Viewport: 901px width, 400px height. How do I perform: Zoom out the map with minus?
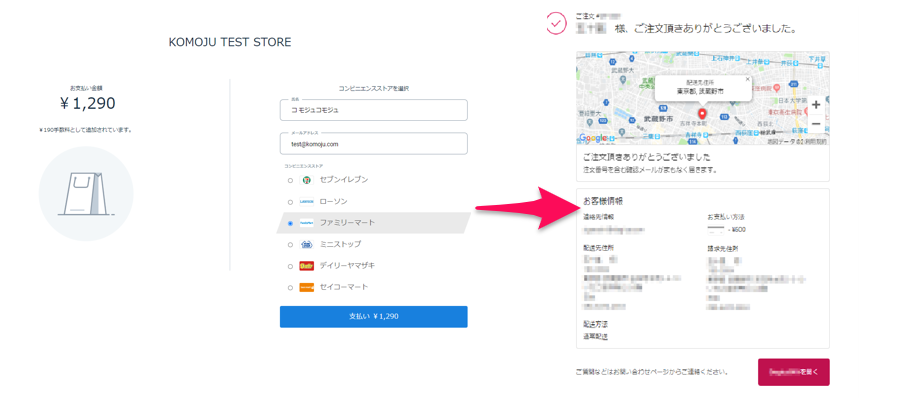pyautogui.click(x=816, y=124)
